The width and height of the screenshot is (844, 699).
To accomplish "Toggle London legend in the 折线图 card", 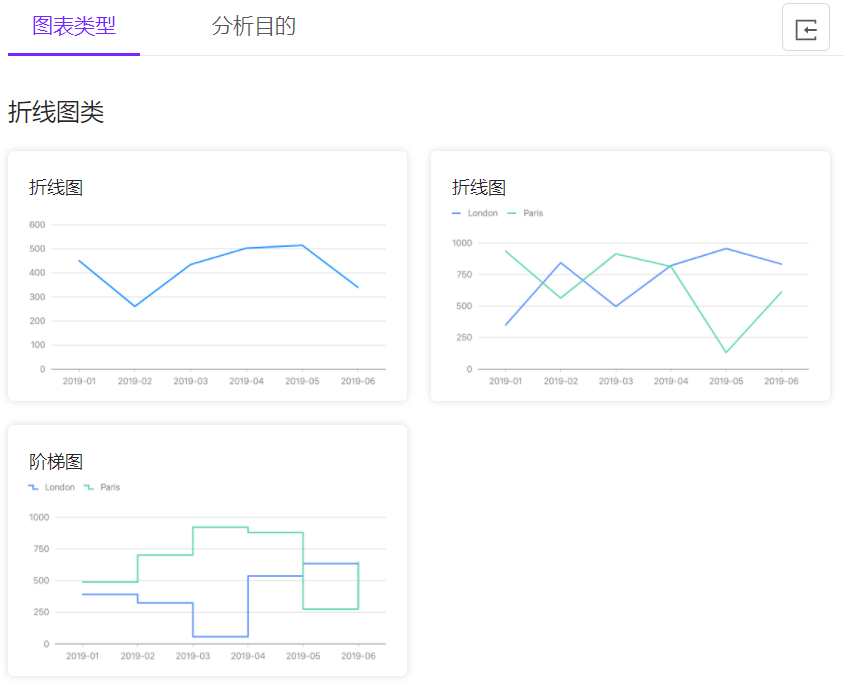I will coord(475,213).
